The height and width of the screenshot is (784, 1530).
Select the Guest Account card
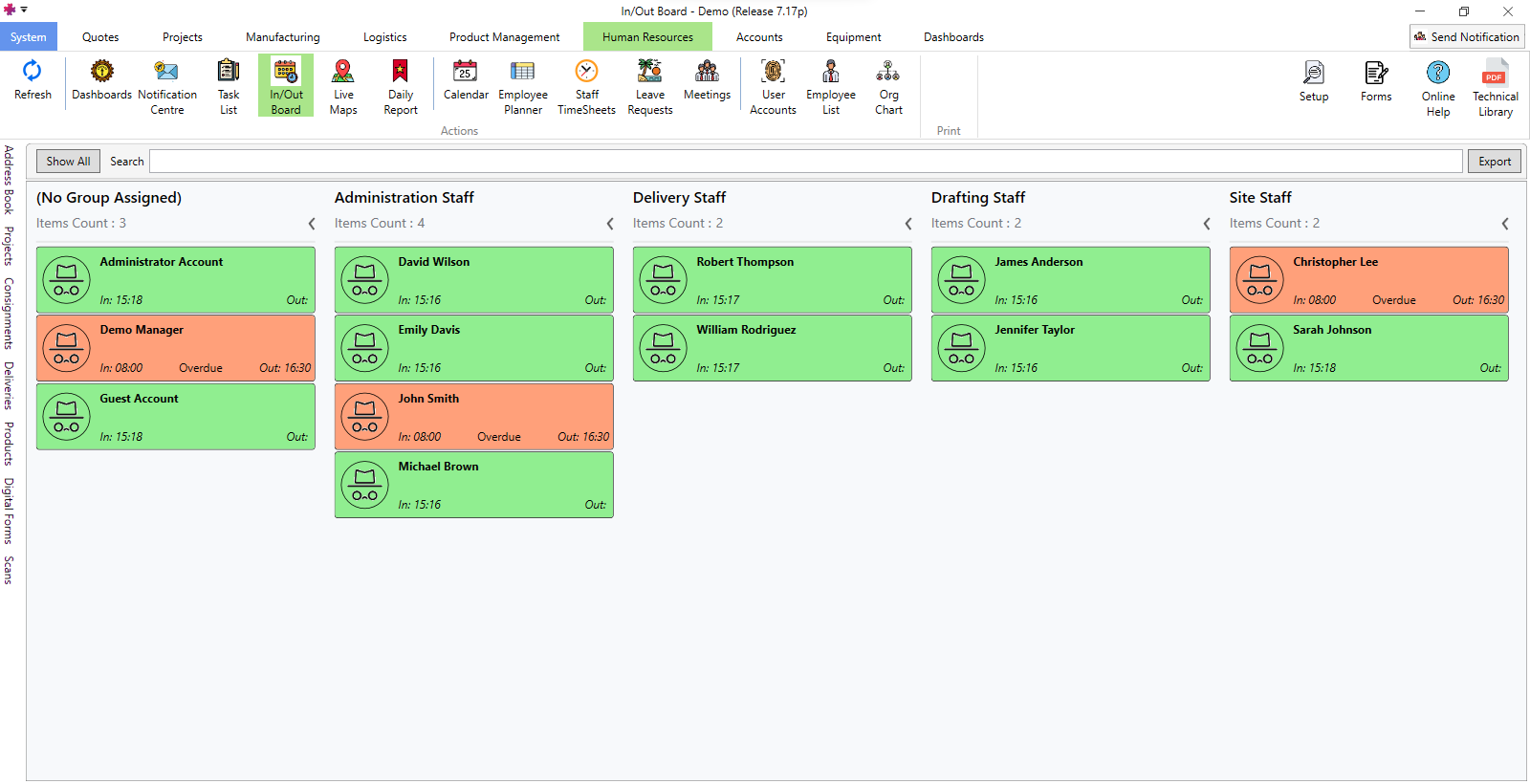(176, 417)
